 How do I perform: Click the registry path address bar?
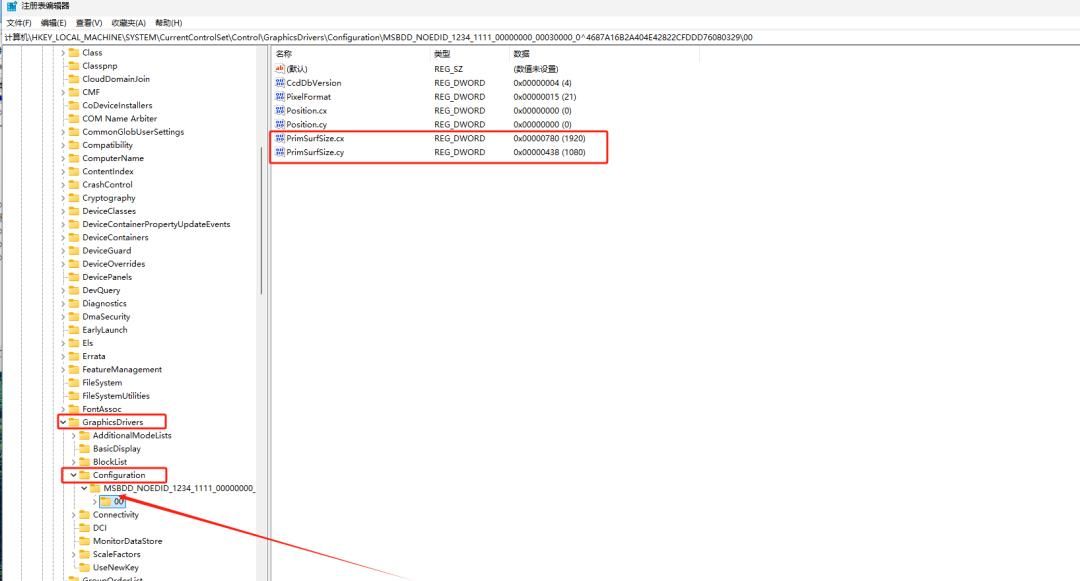[x=540, y=37]
